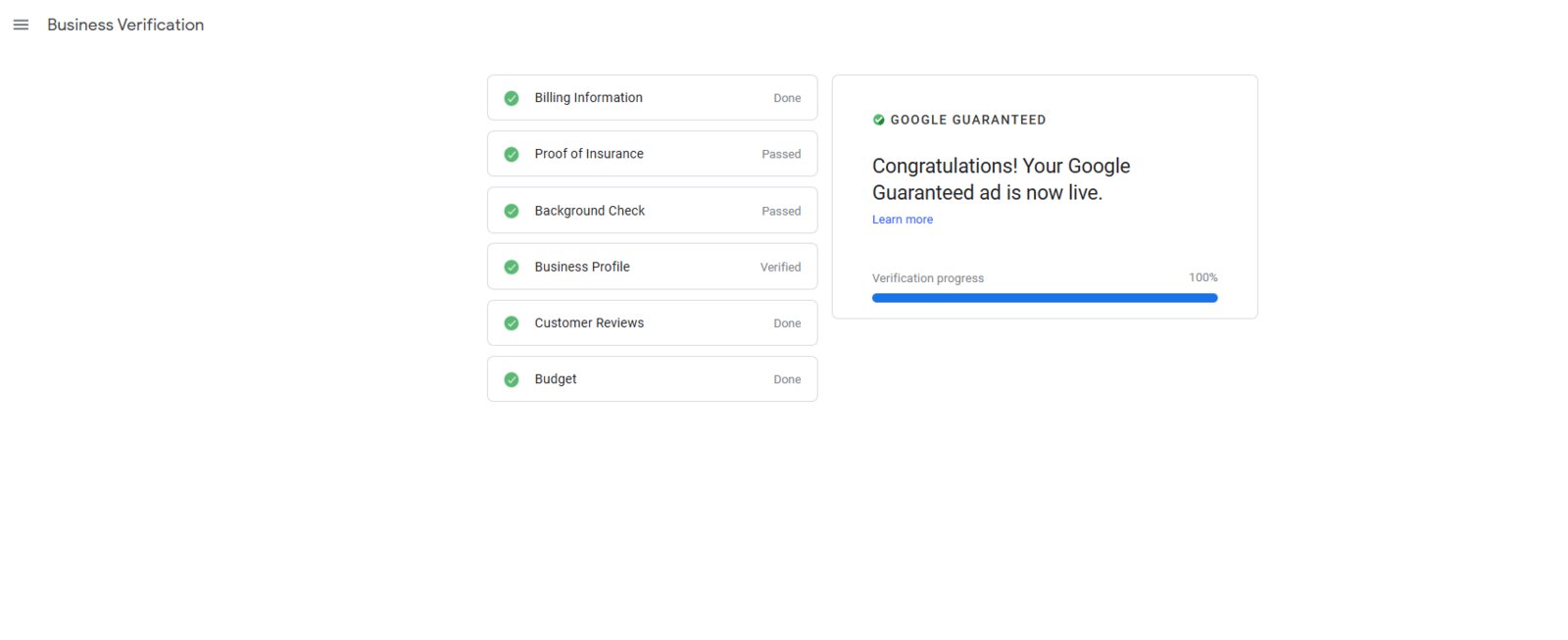The image size is (1568, 640).
Task: Select the checkmark icon beside Customer Reviews
Action: tap(511, 322)
